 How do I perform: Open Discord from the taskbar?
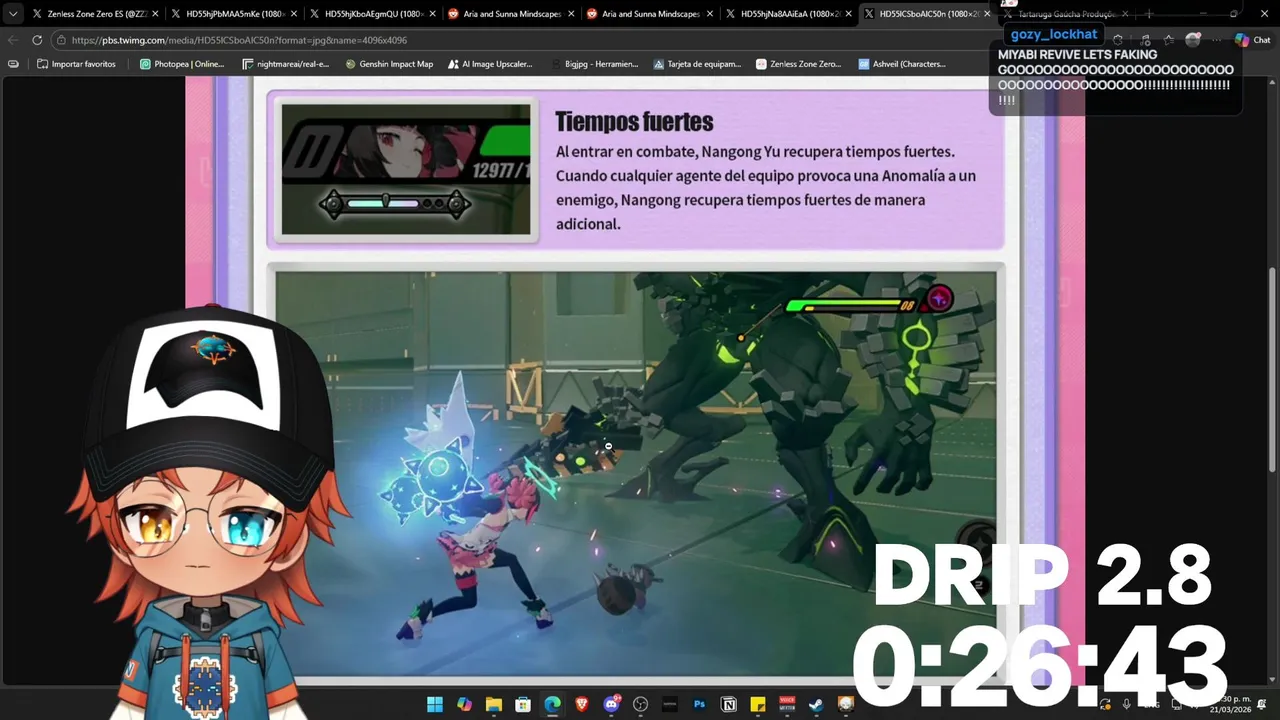tap(611, 704)
